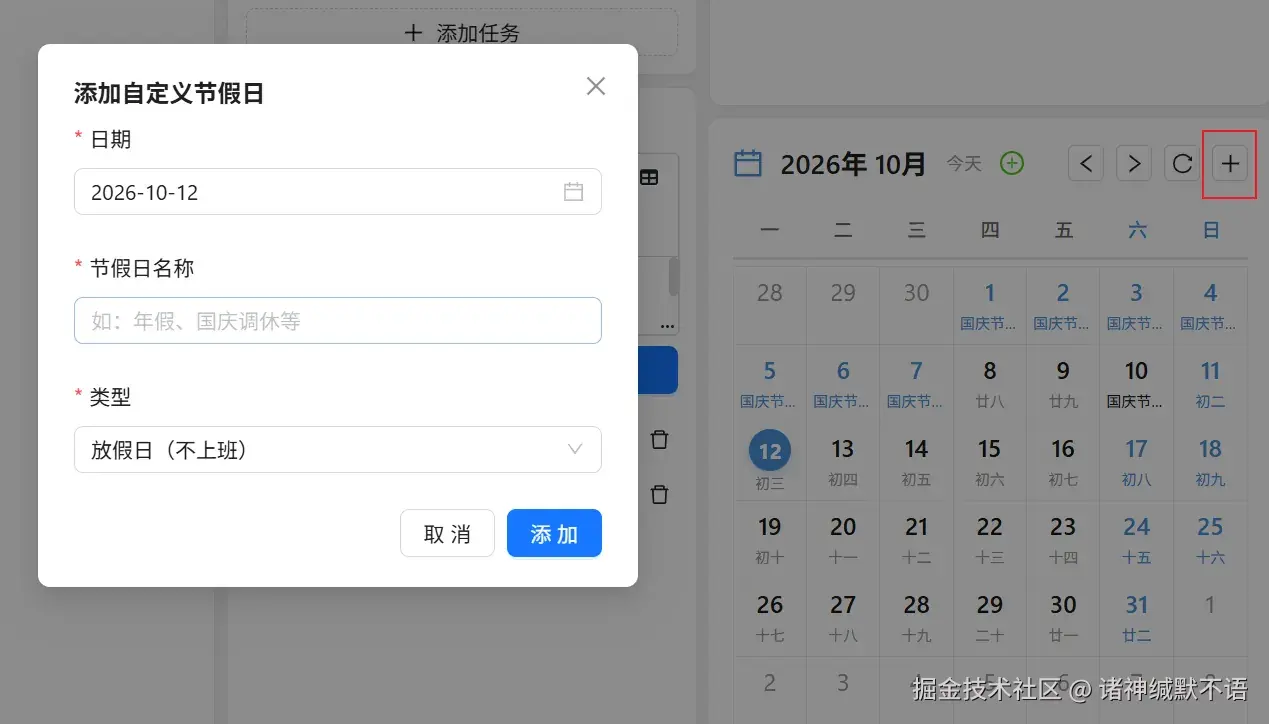Select September 30 grayed date cell

917,306
